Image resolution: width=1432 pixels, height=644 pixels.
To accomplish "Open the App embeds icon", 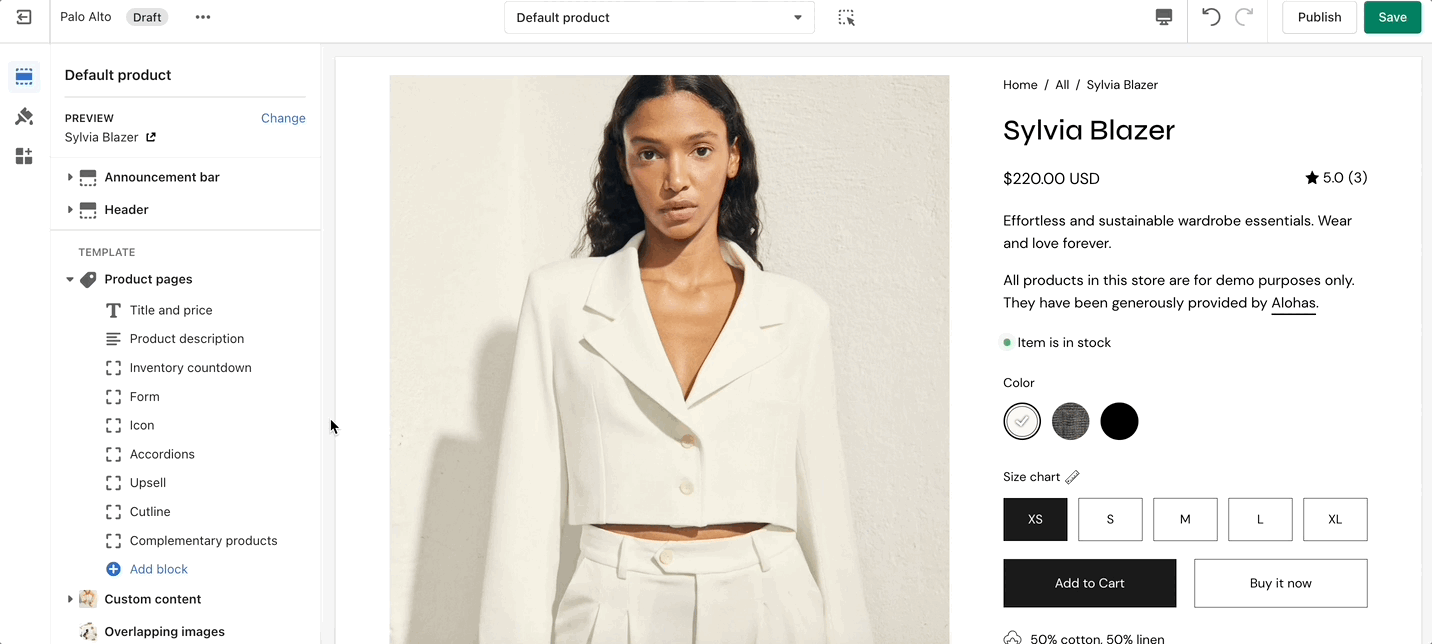I will pos(24,156).
